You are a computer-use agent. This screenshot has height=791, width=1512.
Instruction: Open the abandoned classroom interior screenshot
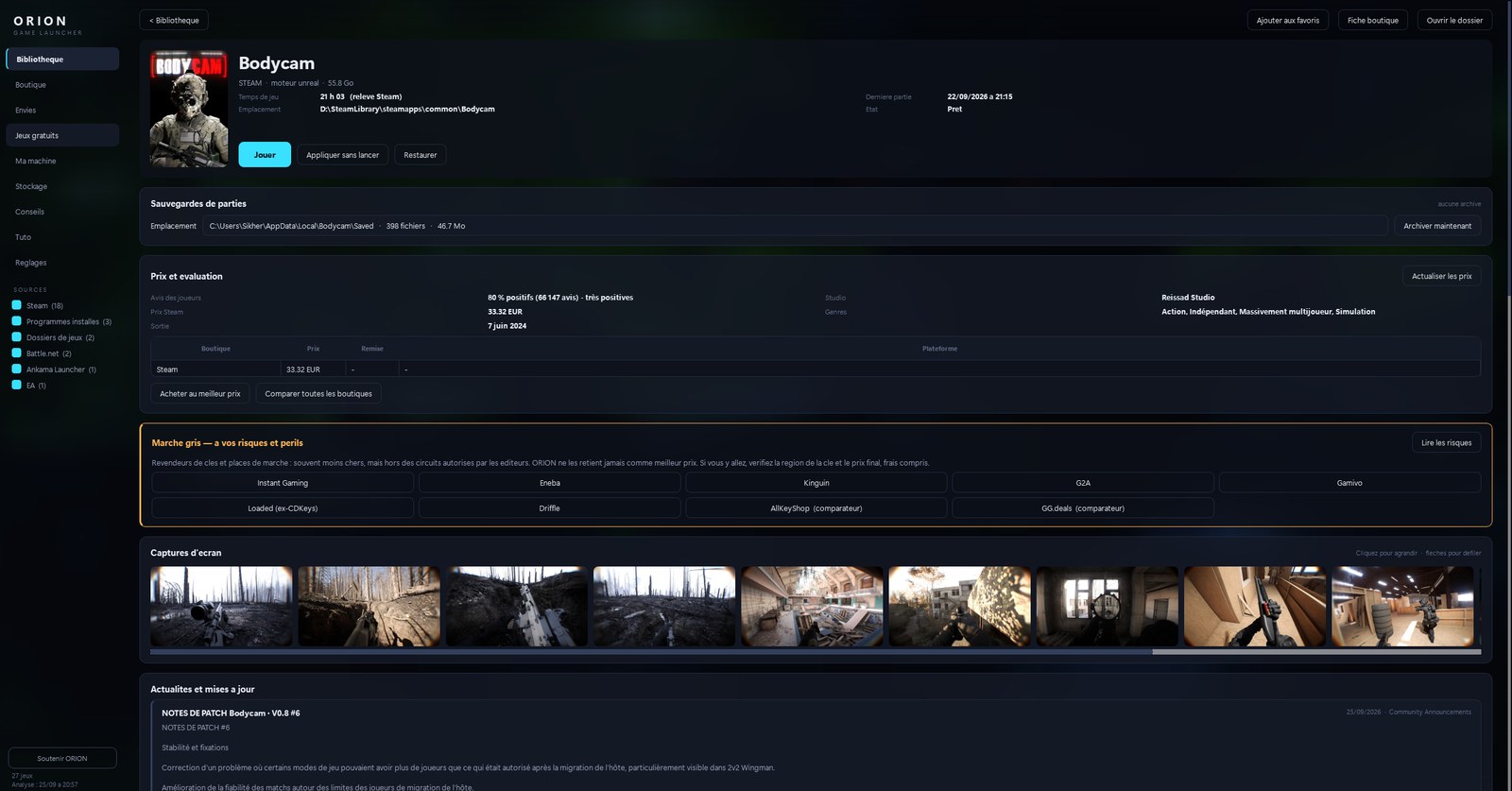[812, 607]
